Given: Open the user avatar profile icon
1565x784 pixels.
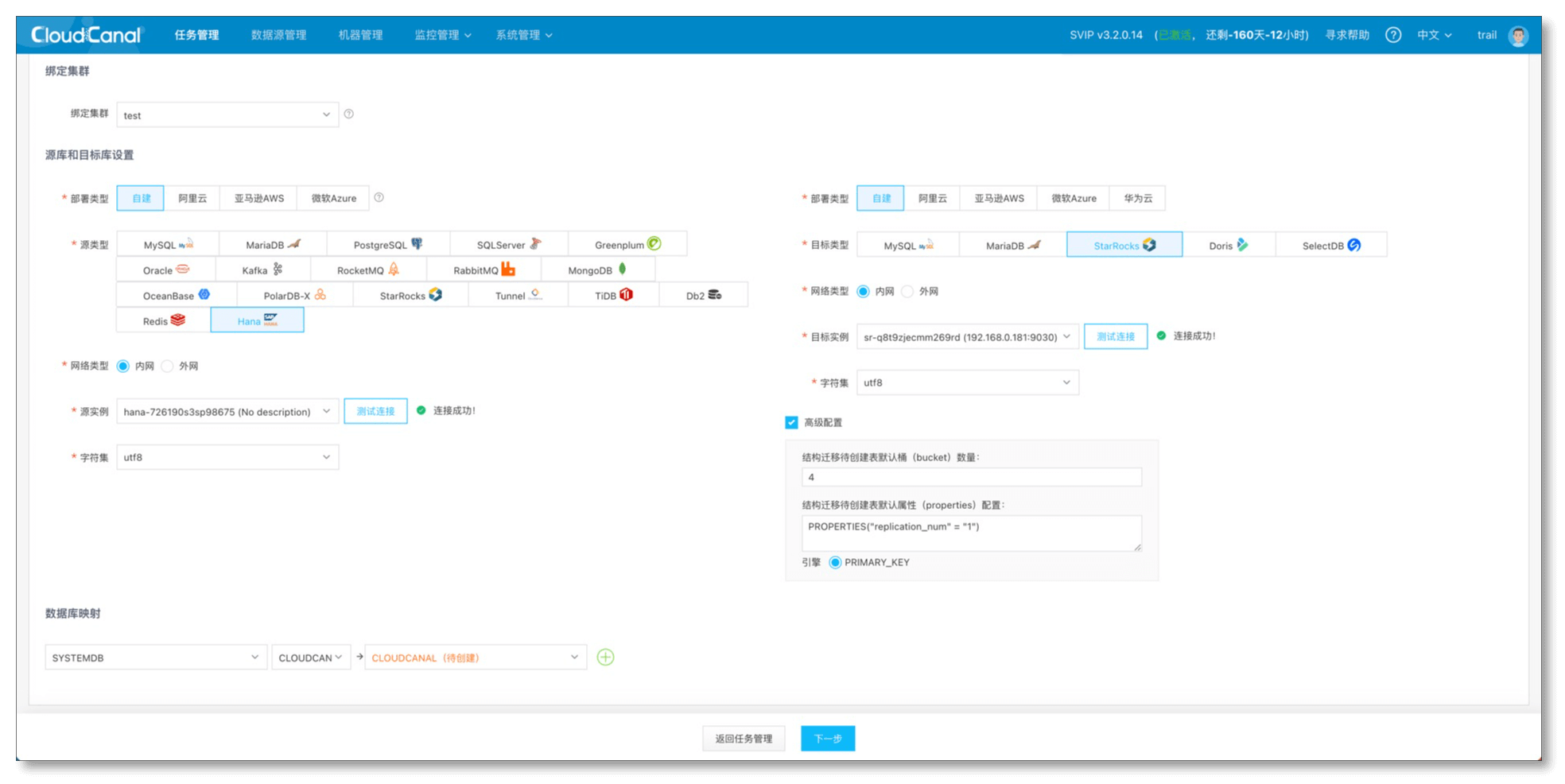Looking at the screenshot, I should tap(1517, 36).
